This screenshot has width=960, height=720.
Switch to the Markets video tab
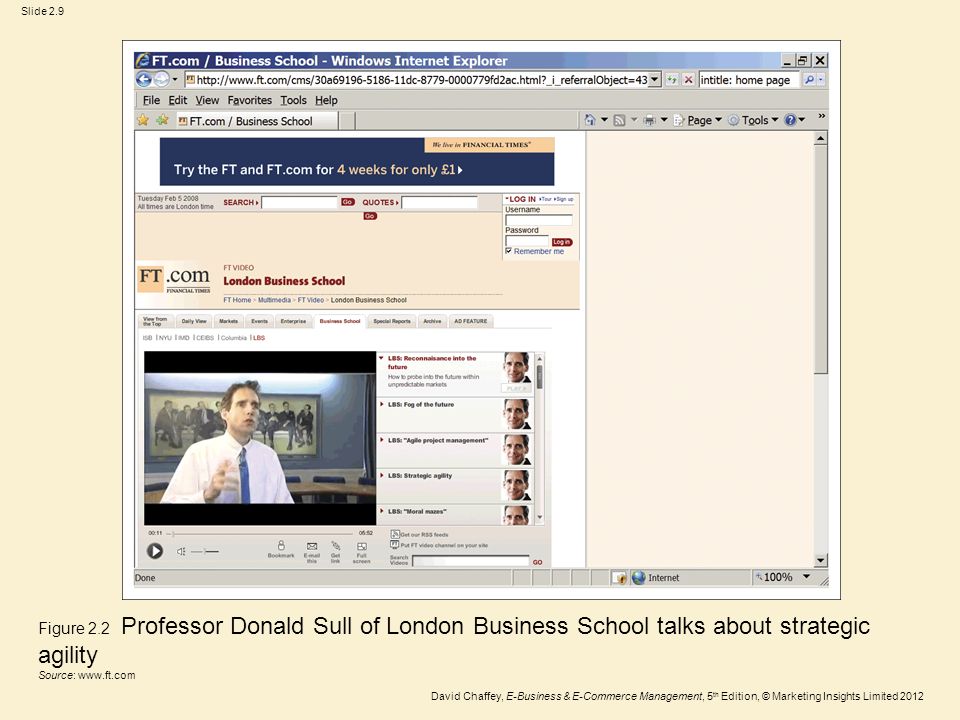[x=228, y=321]
